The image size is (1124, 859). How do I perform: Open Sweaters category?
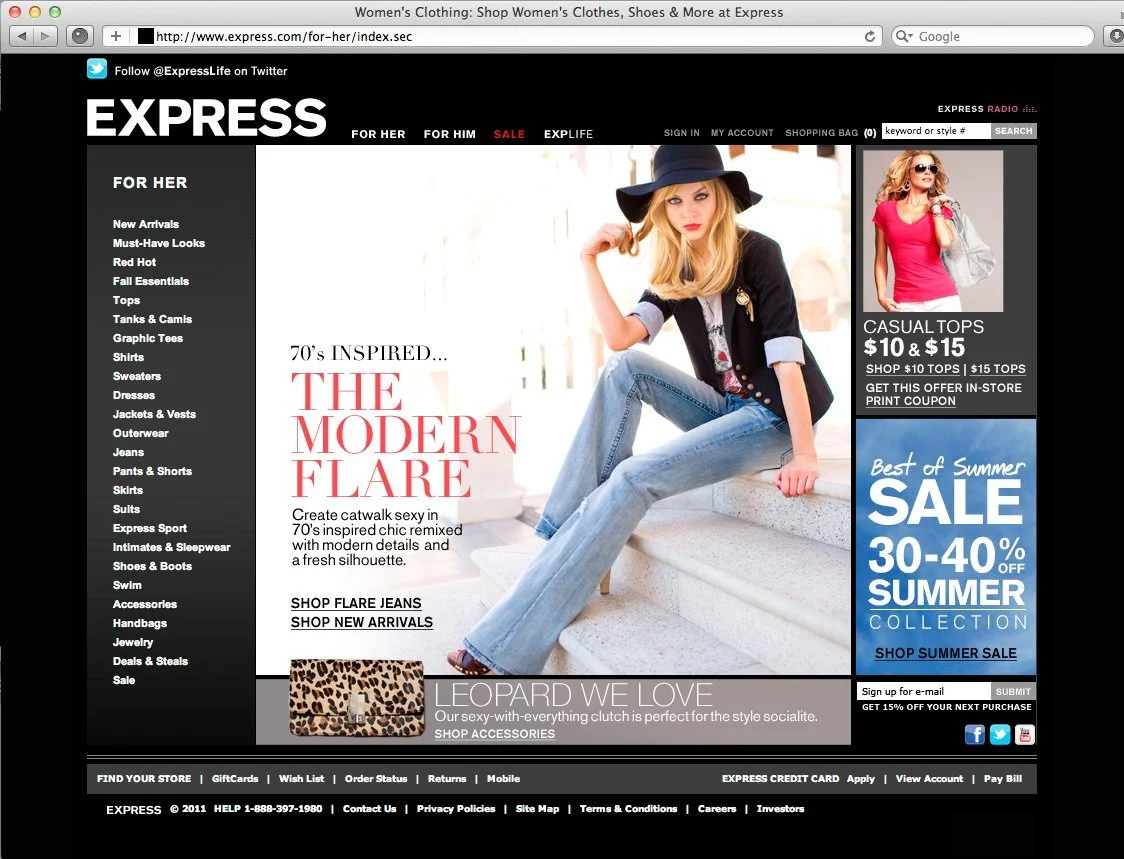point(136,376)
